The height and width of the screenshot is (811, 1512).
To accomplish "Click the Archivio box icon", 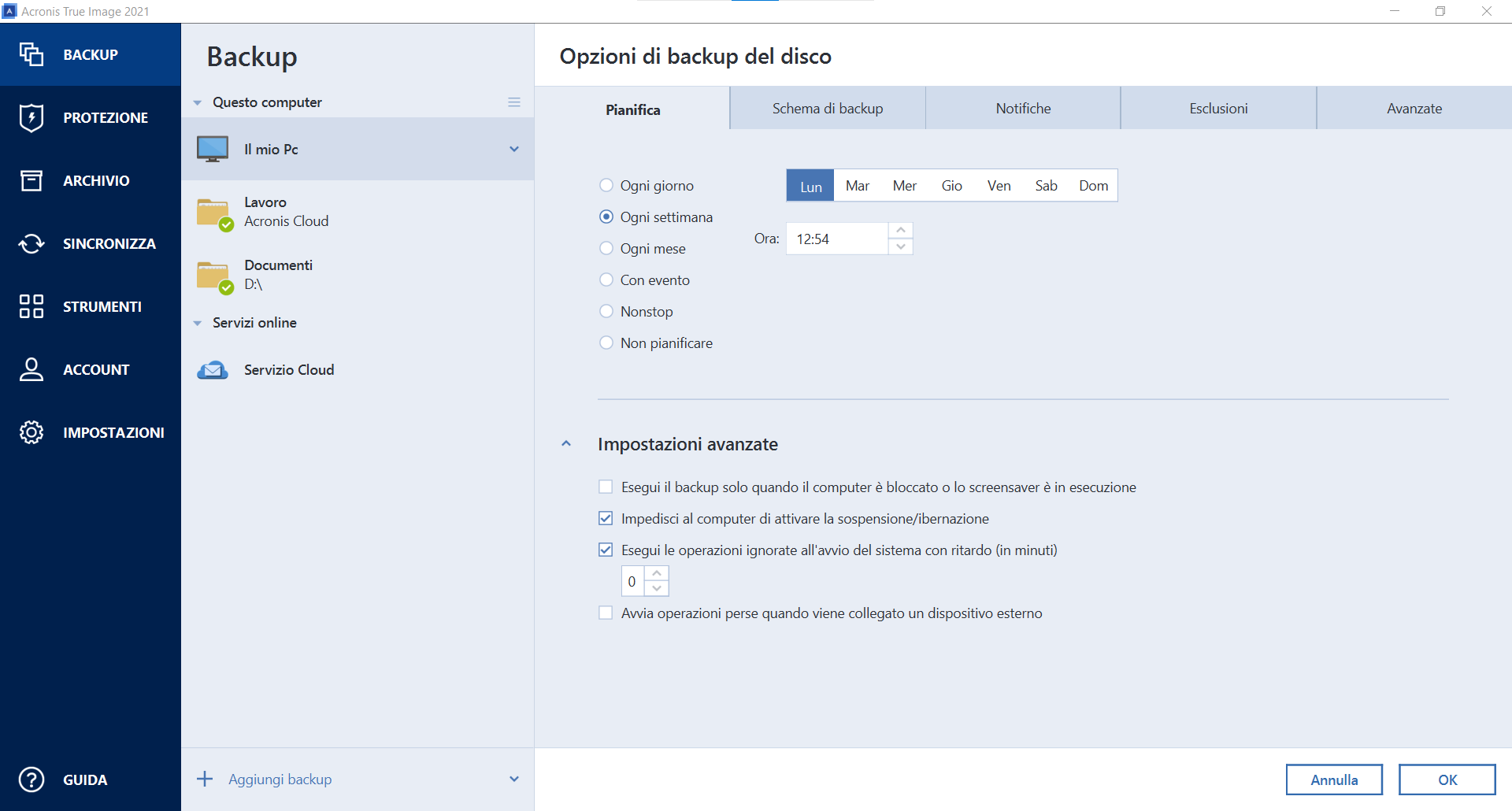I will 31,180.
